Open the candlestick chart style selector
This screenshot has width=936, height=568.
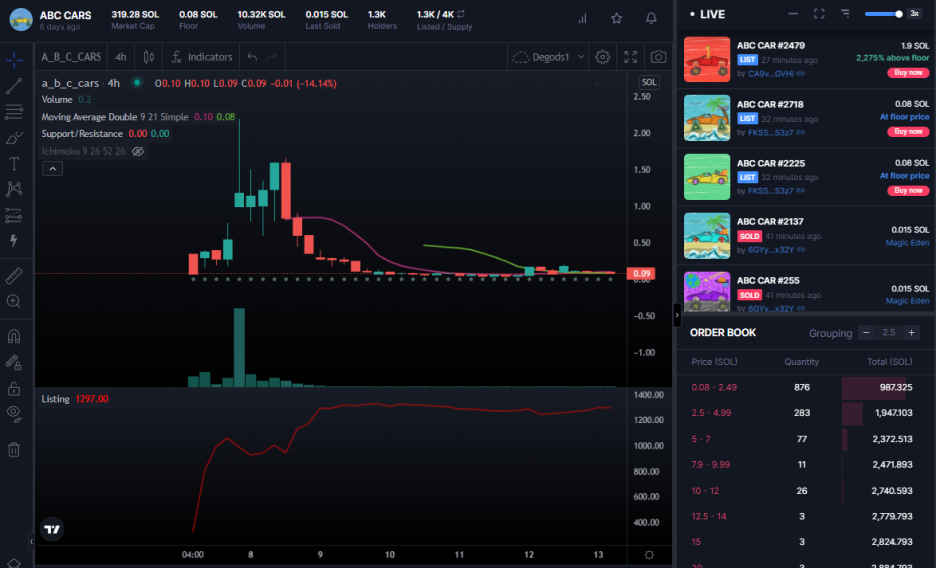[x=149, y=57]
